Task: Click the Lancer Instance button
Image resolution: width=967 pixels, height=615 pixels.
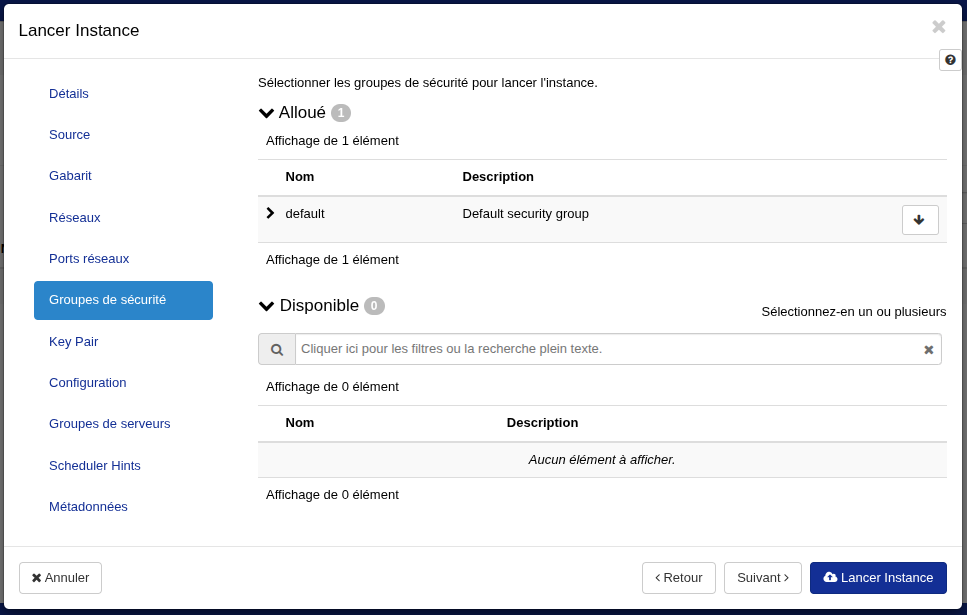Action: (x=877, y=578)
